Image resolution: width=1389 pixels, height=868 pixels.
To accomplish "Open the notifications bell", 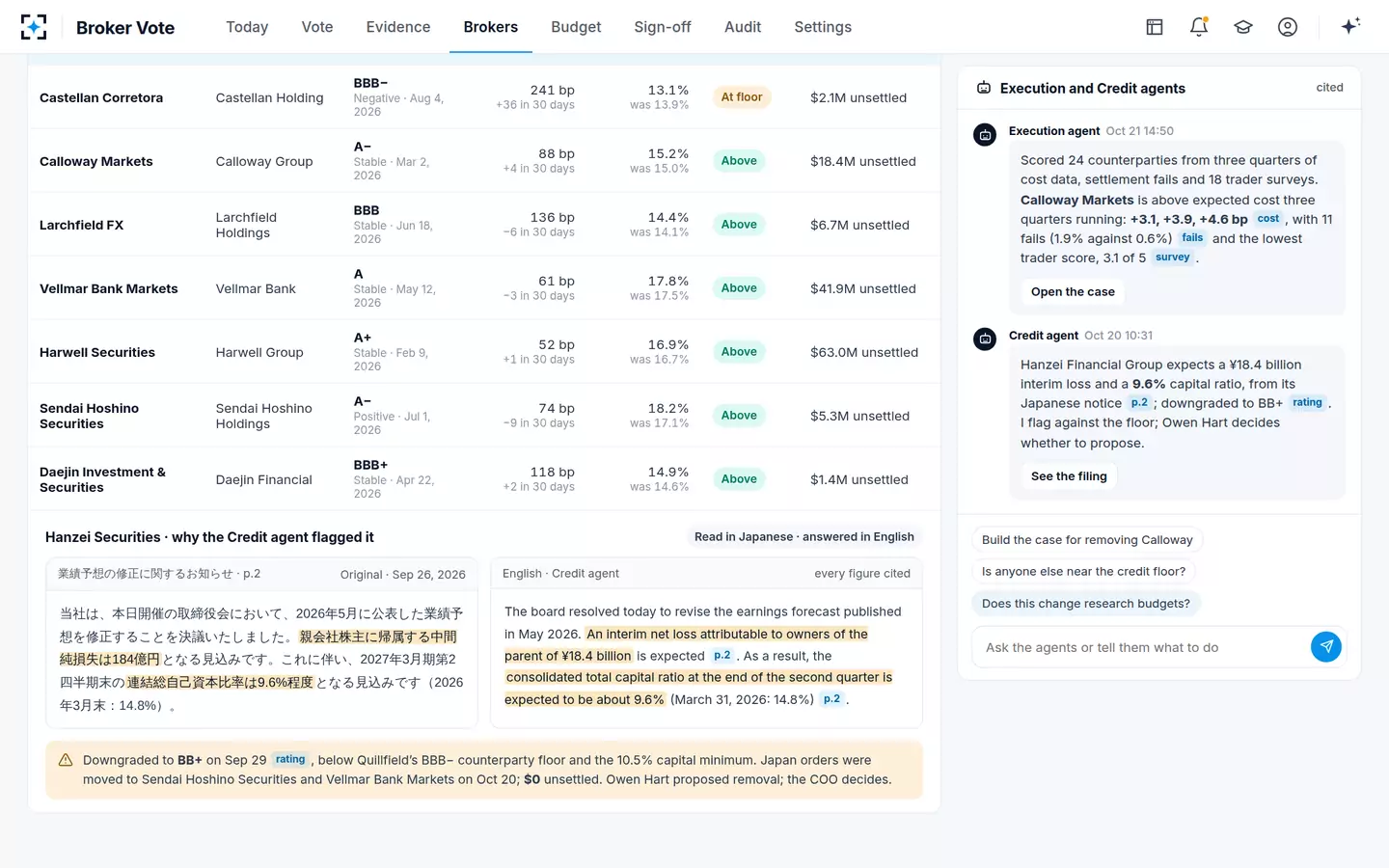I will 1199,27.
